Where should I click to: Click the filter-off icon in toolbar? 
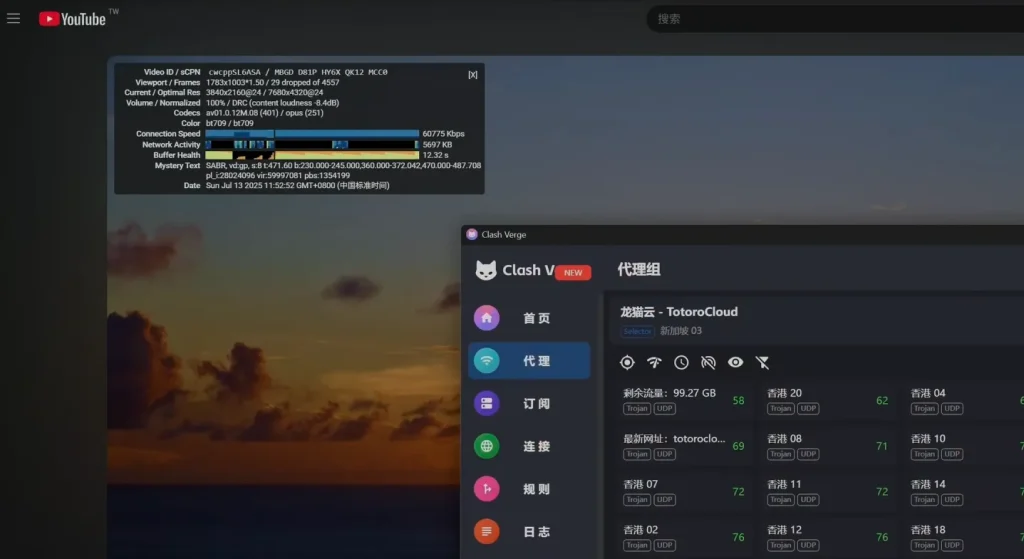(762, 362)
